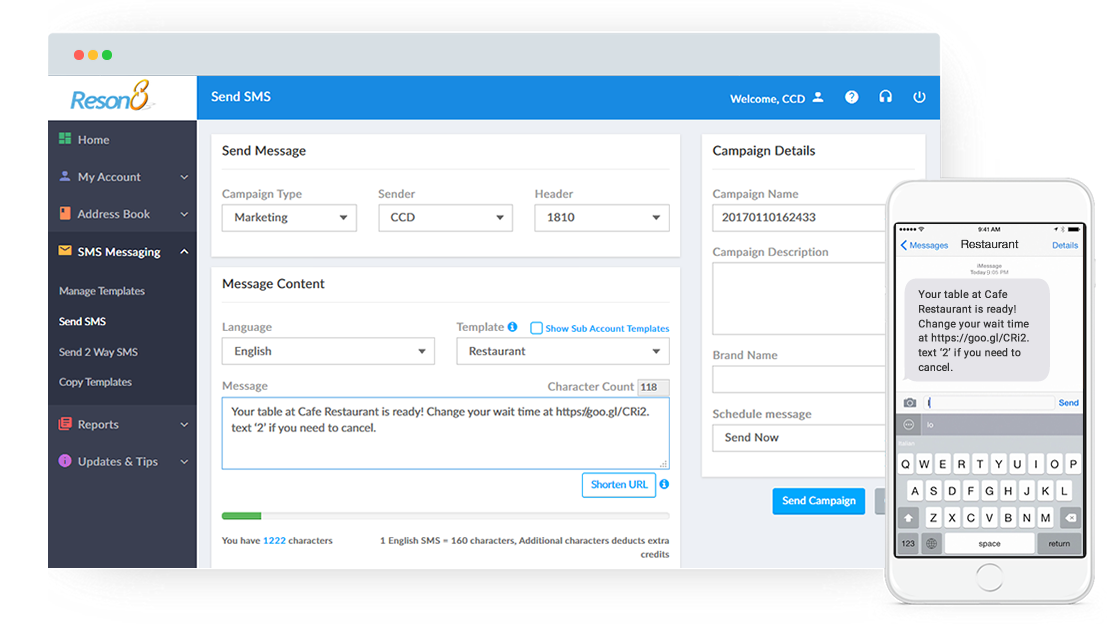The image size is (1107, 634).
Task: Open the Campaign Type dropdown
Action: [x=289, y=218]
